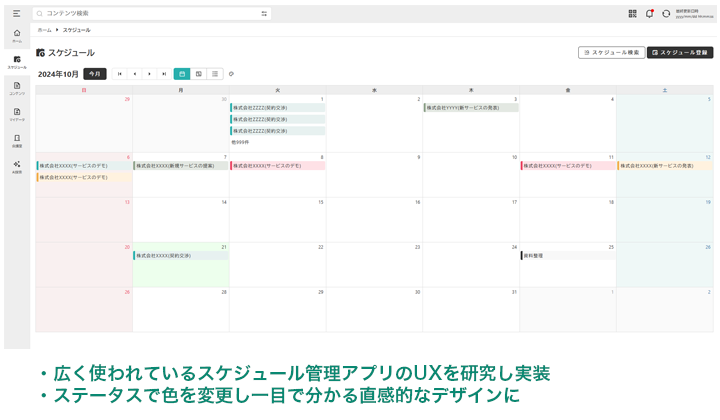Open Schedule in the sidebar
The image size is (720, 420).
pos(17,62)
